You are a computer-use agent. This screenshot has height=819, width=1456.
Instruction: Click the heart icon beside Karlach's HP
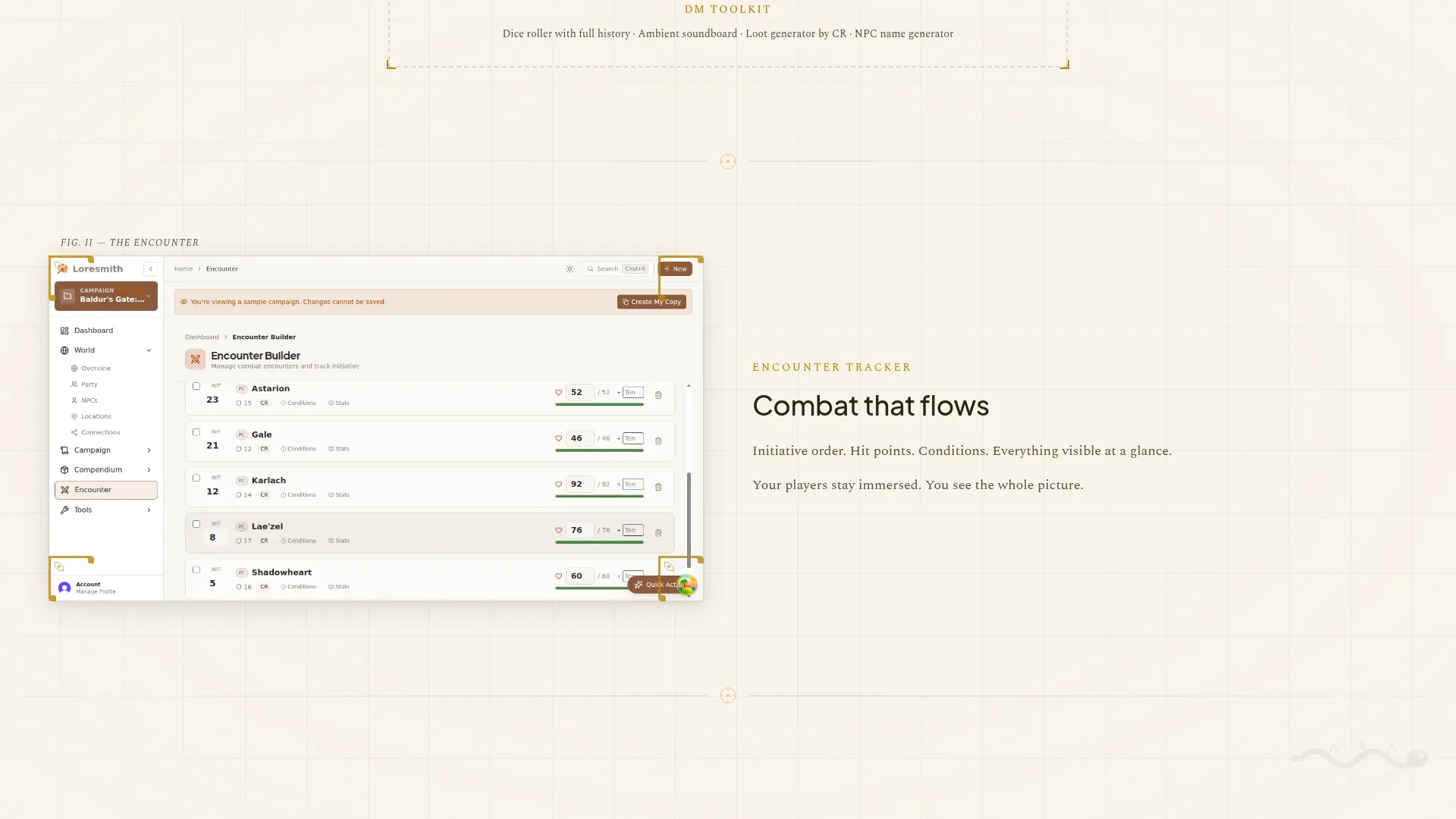[x=559, y=484]
